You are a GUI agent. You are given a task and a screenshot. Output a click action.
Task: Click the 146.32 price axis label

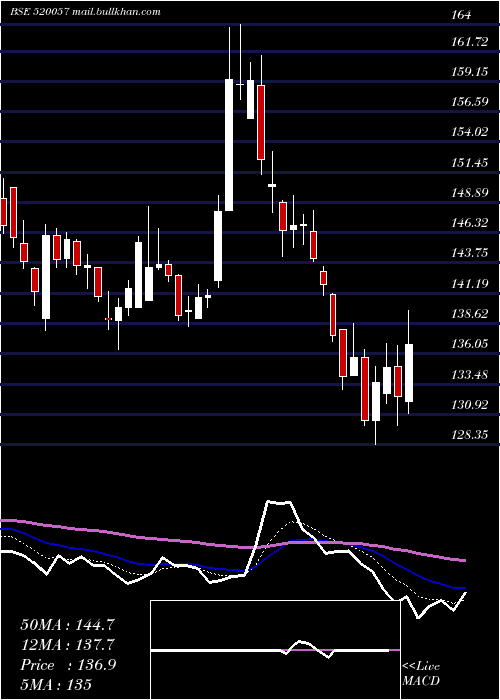tap(469, 223)
